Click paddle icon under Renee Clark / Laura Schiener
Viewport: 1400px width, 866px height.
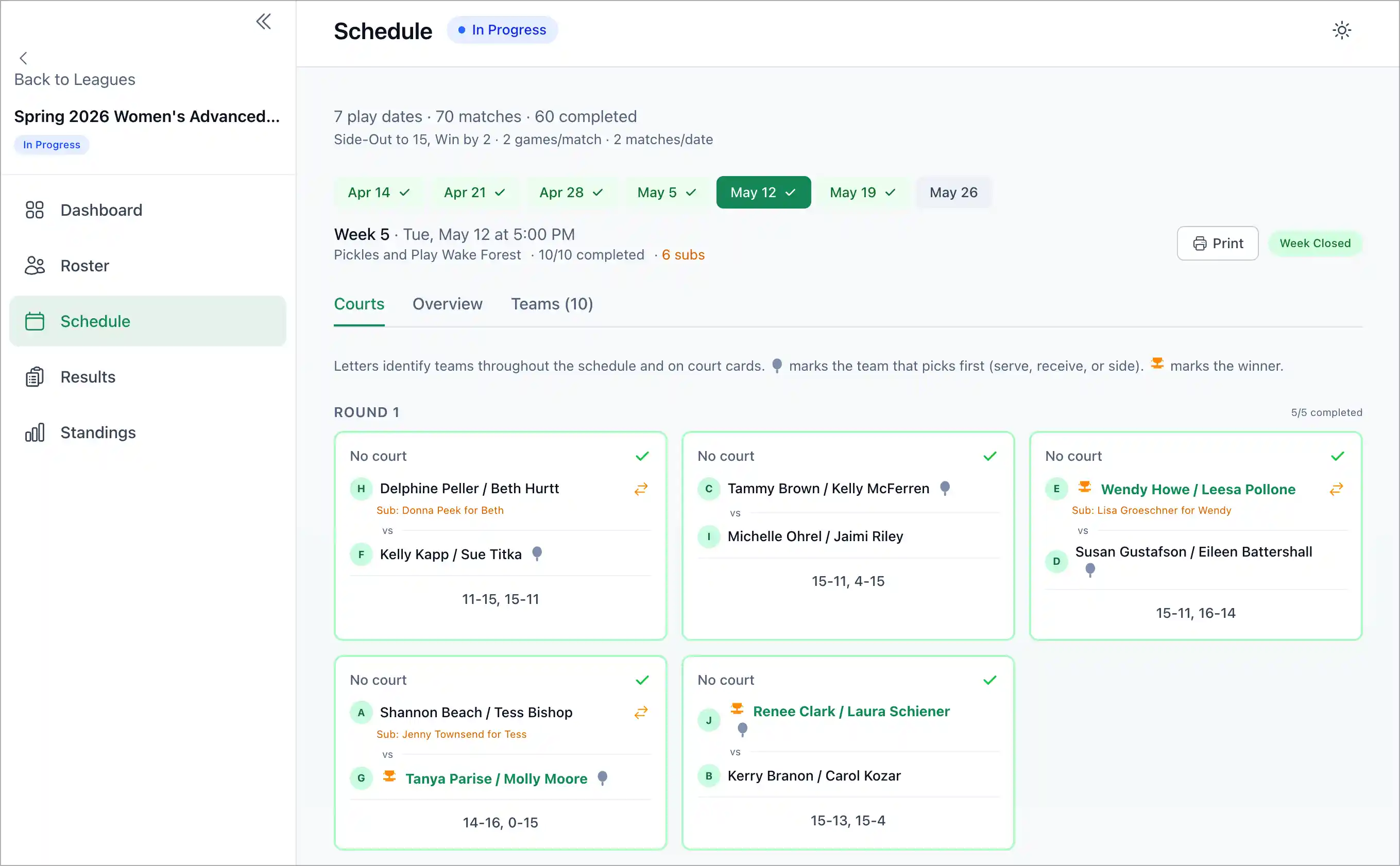pyautogui.click(x=742, y=729)
